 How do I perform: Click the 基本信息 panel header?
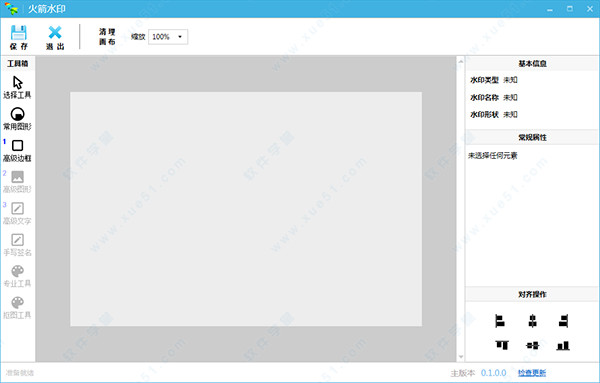coord(532,64)
